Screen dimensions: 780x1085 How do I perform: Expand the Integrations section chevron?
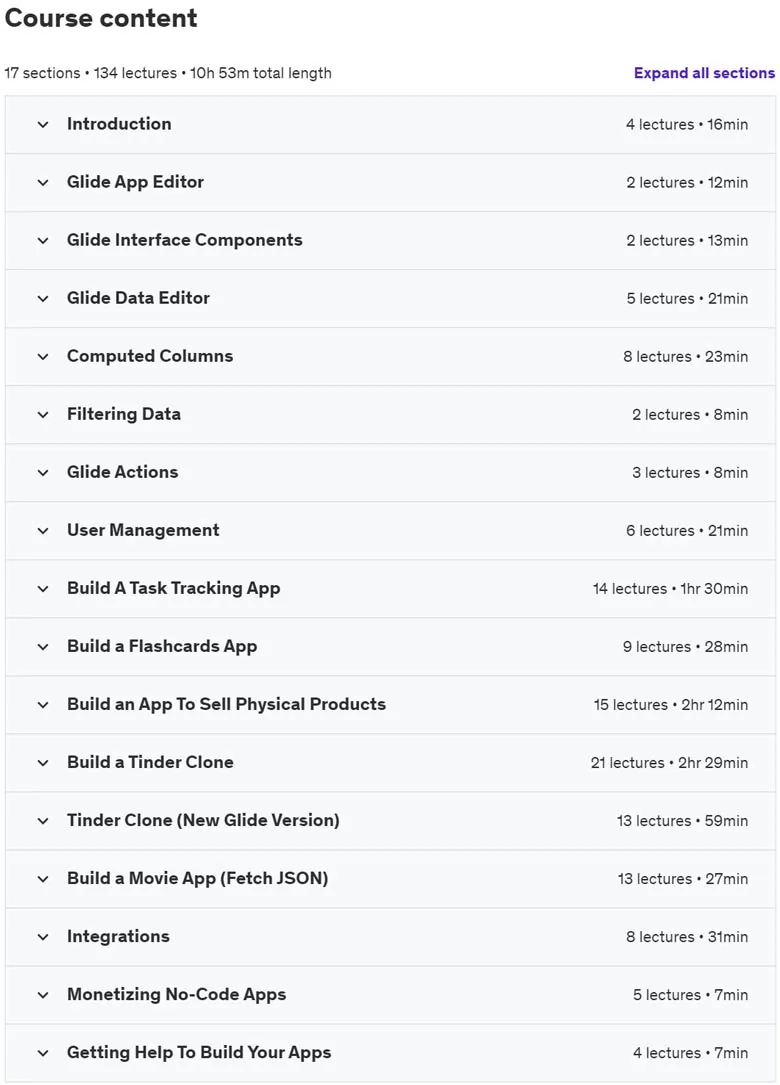click(x=43, y=937)
